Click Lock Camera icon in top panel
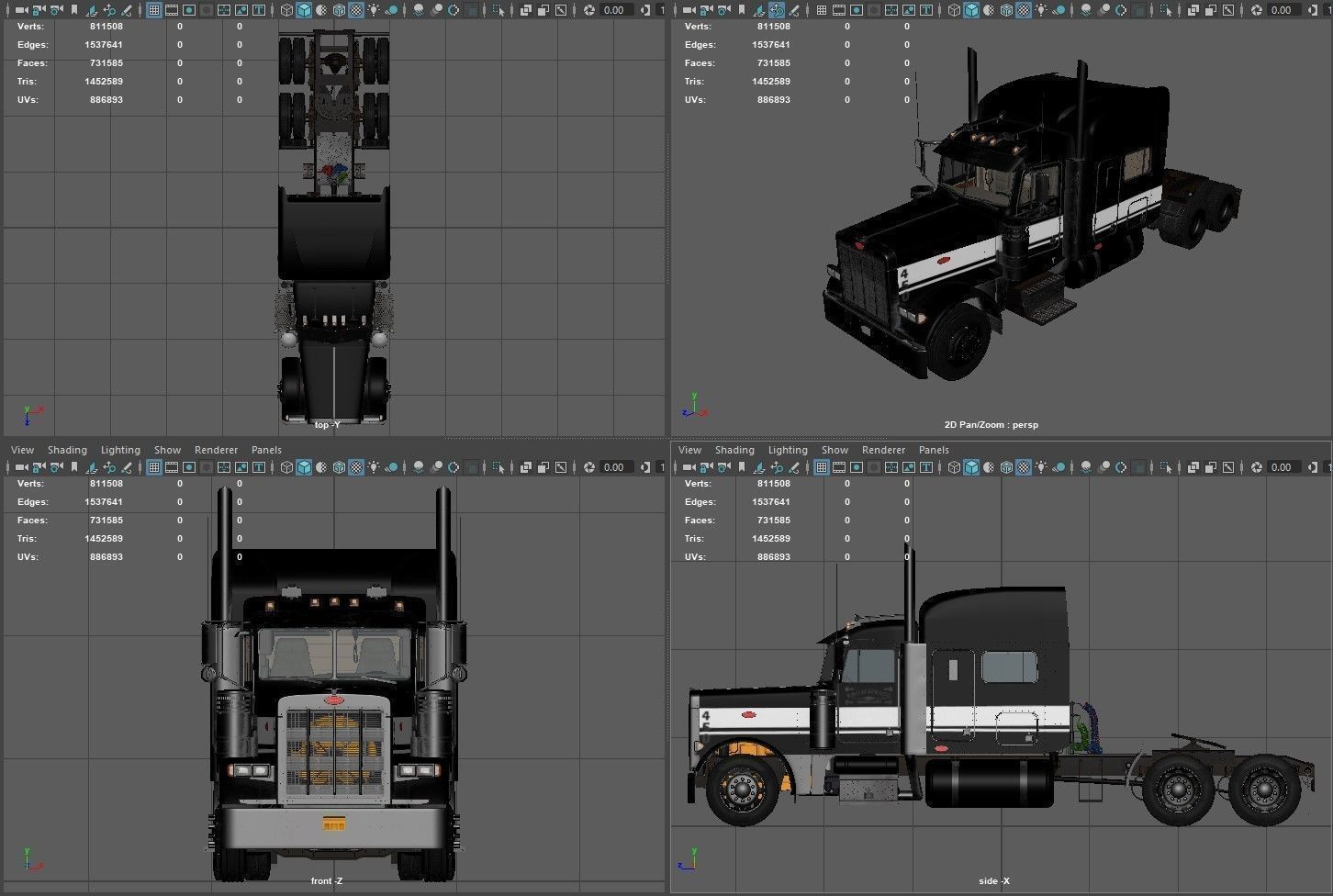The height and width of the screenshot is (896, 1333). 39,10
